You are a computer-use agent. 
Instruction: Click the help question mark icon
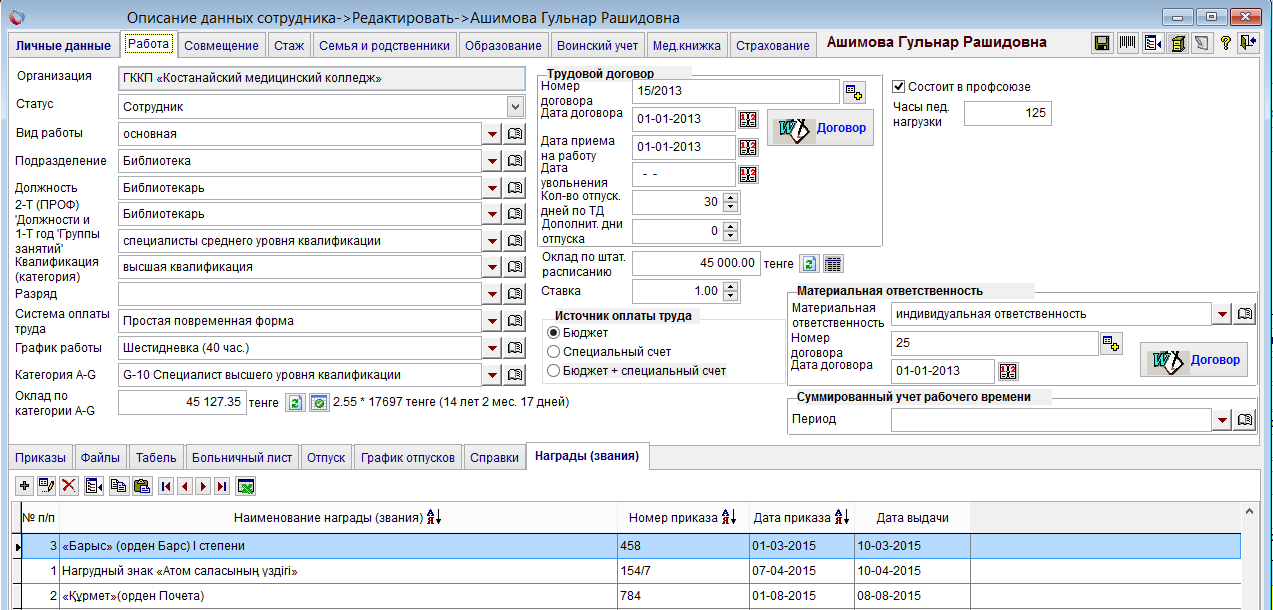click(1224, 44)
